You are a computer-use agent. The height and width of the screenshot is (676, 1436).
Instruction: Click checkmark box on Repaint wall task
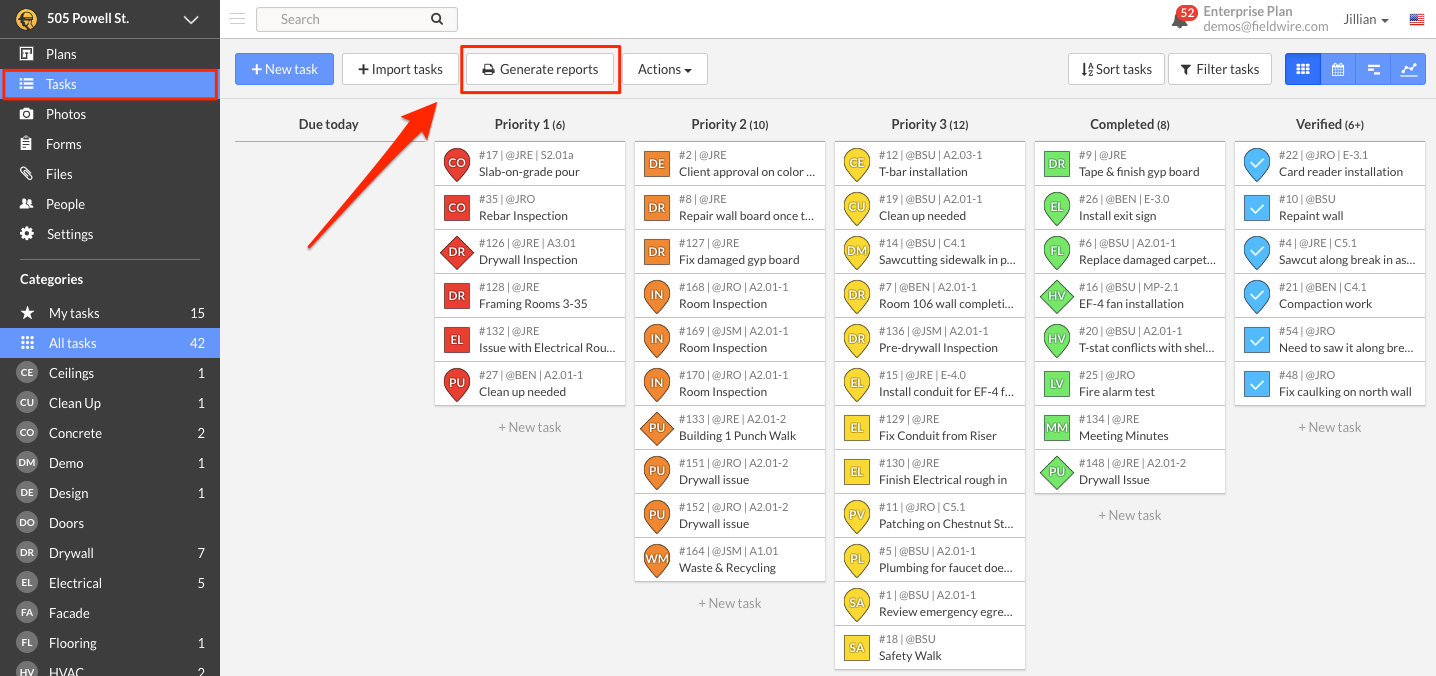click(x=1257, y=208)
